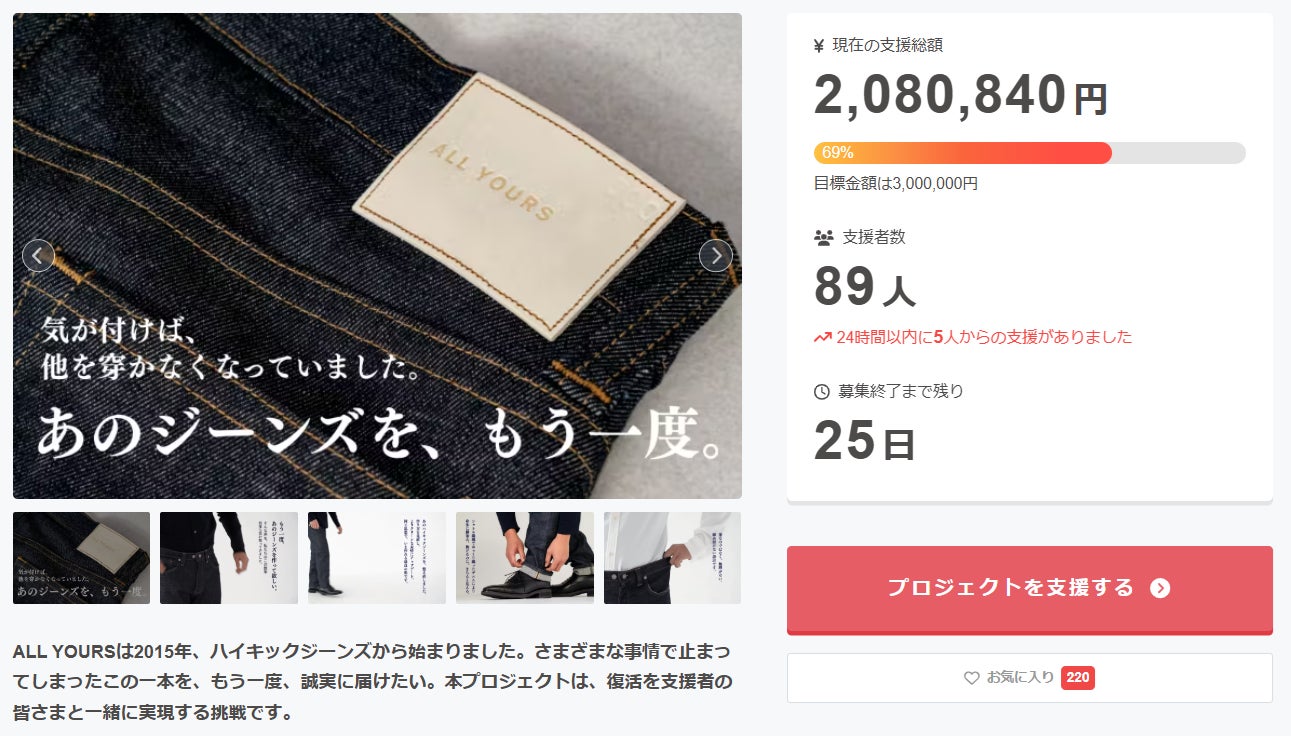Select the fourth thumbnail with the rolled cuff
The height and width of the screenshot is (736, 1291).
[x=525, y=558]
